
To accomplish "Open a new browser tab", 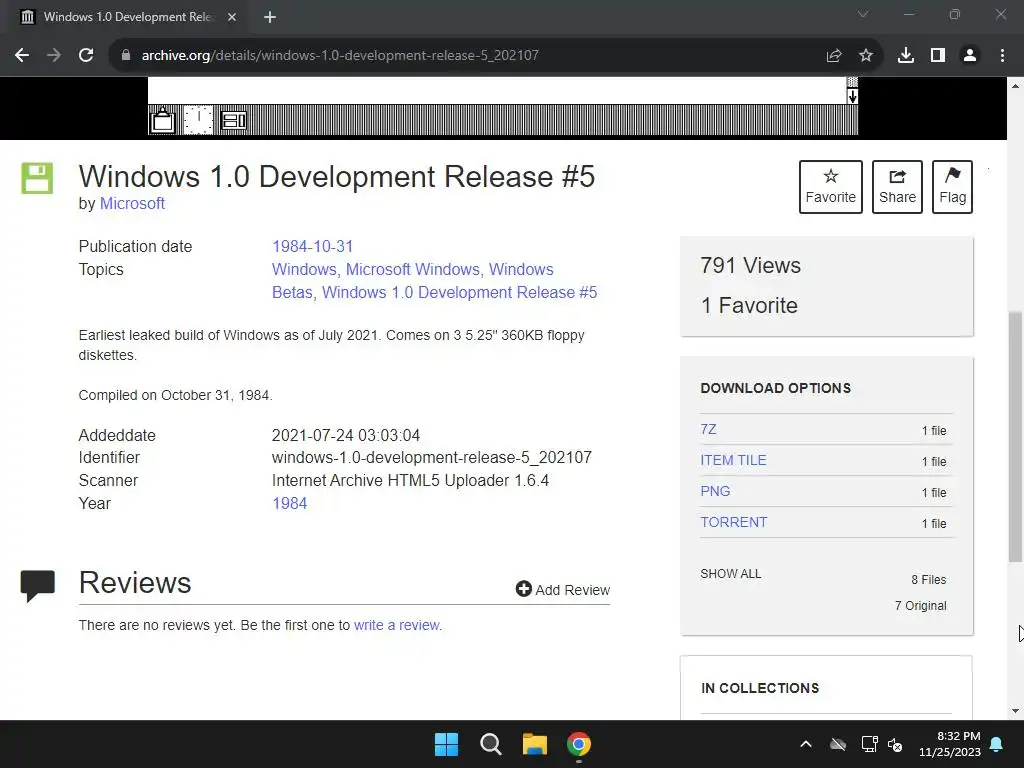I will (270, 17).
